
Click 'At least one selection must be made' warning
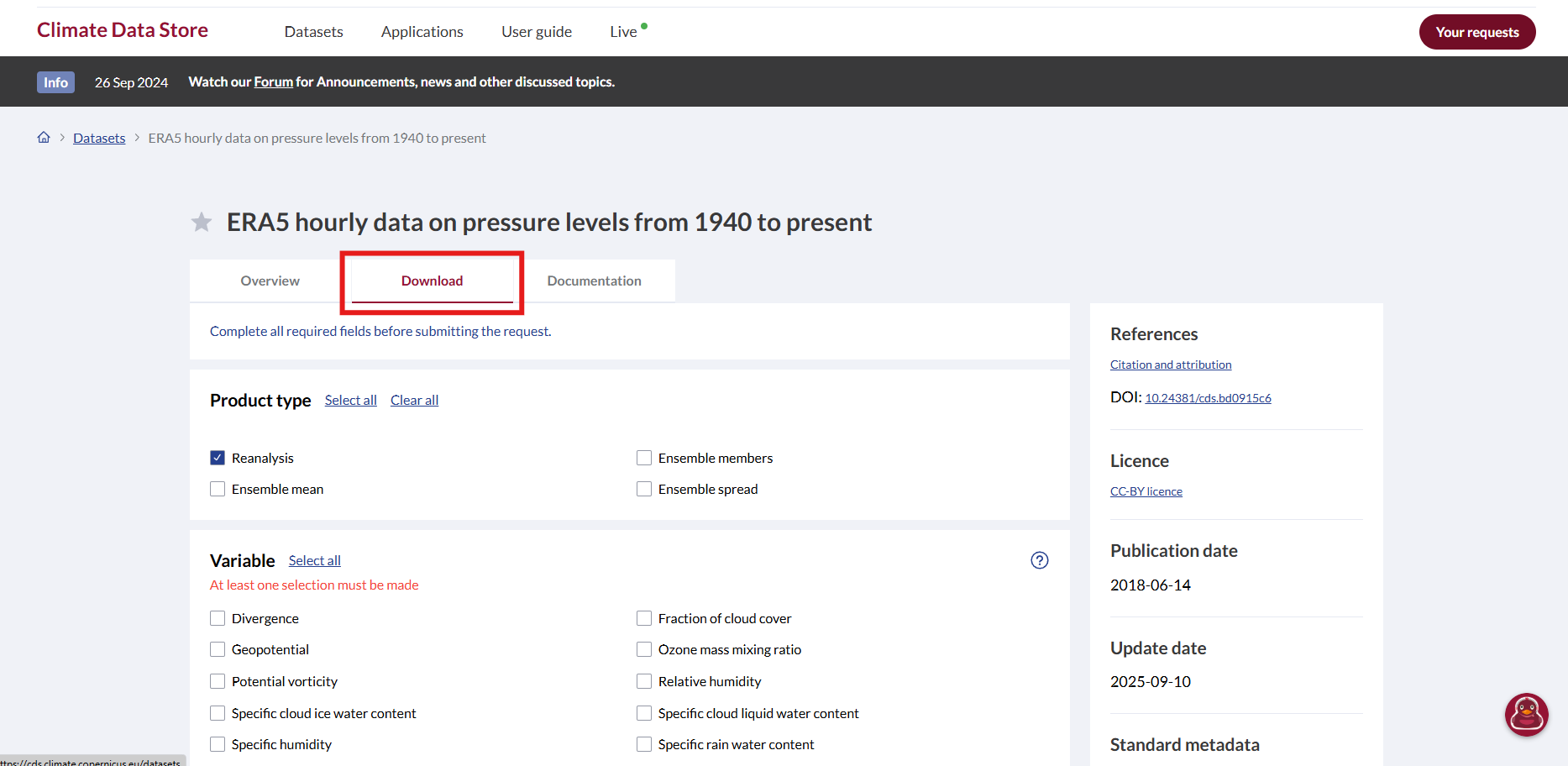pos(314,585)
